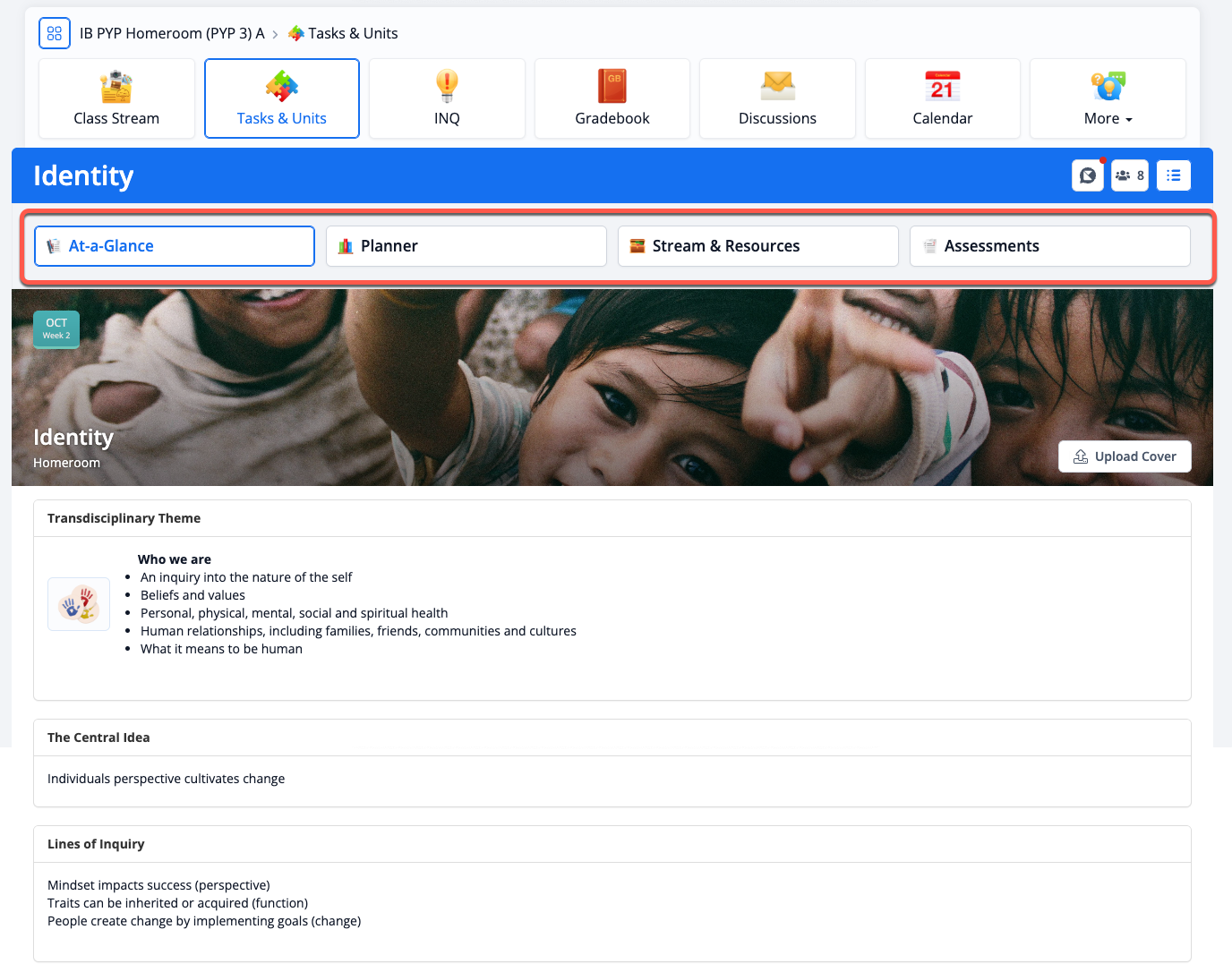Open the Gradebook
This screenshot has height=972, width=1232.
612,98
